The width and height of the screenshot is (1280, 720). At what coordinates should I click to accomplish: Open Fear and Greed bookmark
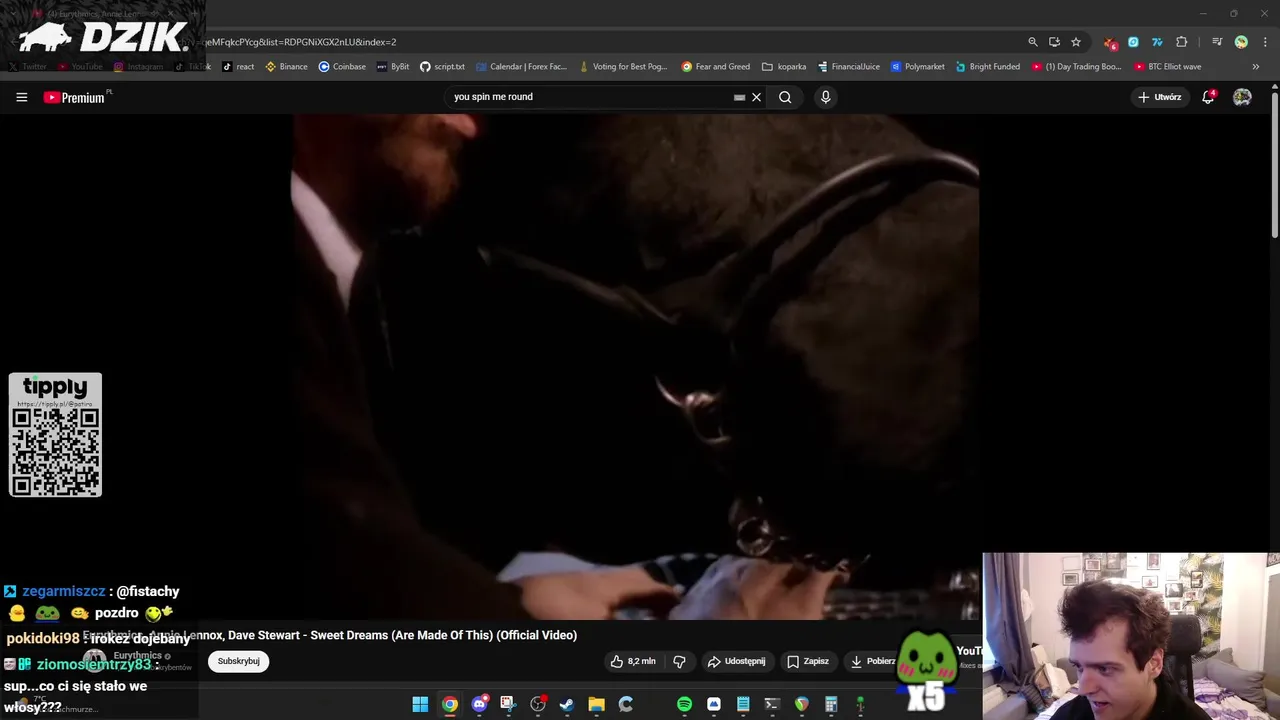(x=716, y=67)
